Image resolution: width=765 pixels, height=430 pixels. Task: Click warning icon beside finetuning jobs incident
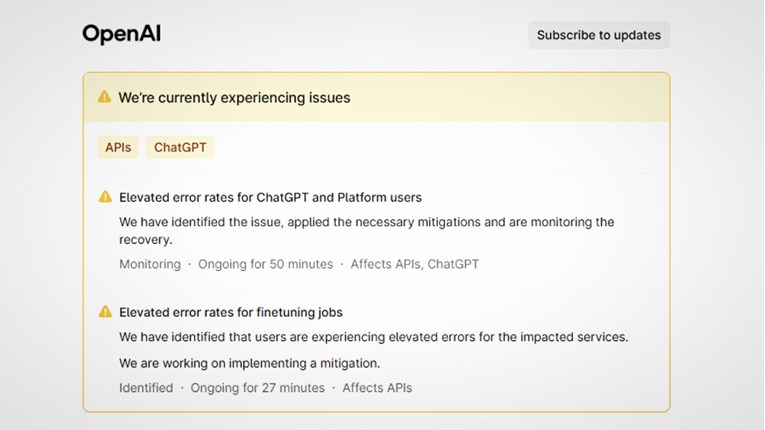(105, 312)
